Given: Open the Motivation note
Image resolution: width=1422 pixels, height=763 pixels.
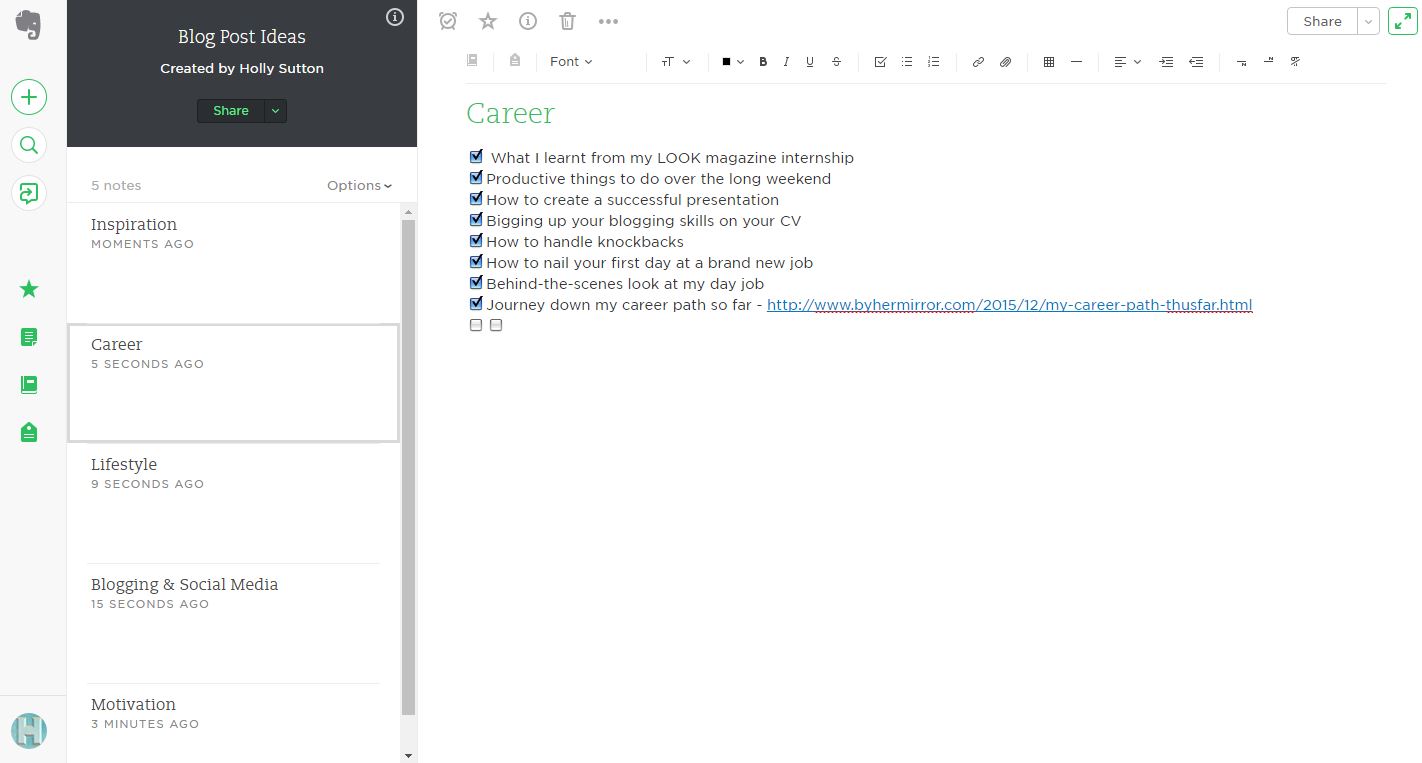Looking at the screenshot, I should click(x=234, y=723).
